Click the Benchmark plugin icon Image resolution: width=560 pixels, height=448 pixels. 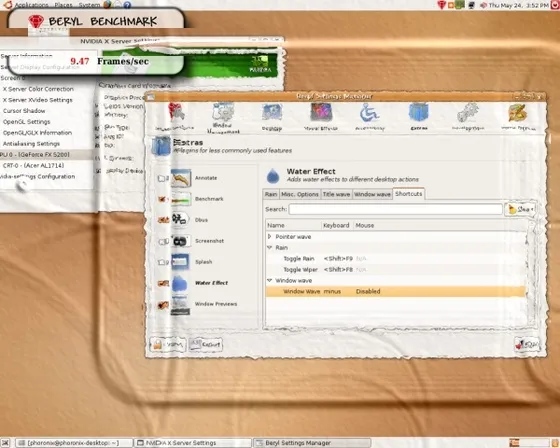click(181, 199)
